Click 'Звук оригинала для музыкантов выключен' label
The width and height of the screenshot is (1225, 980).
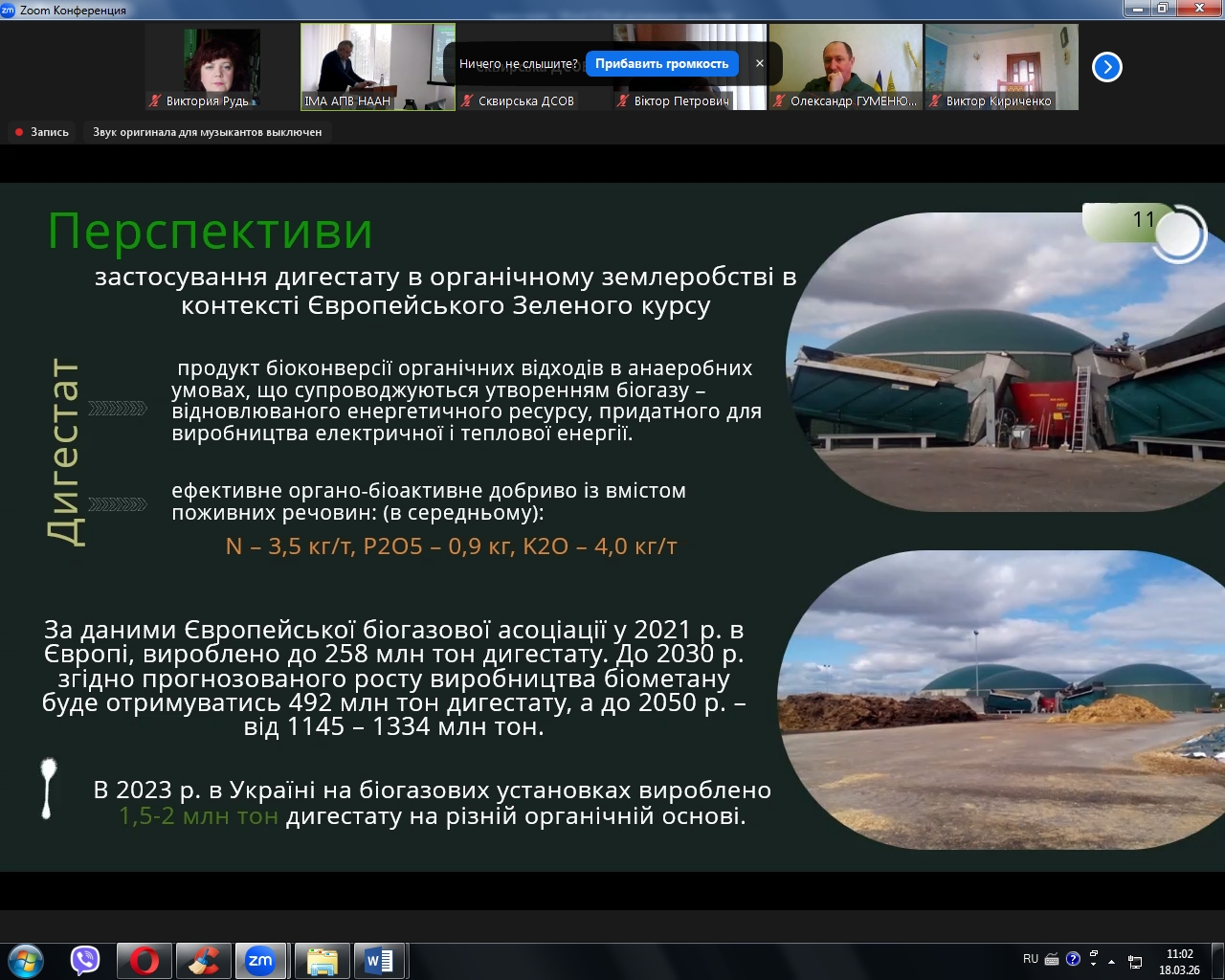coord(207,132)
